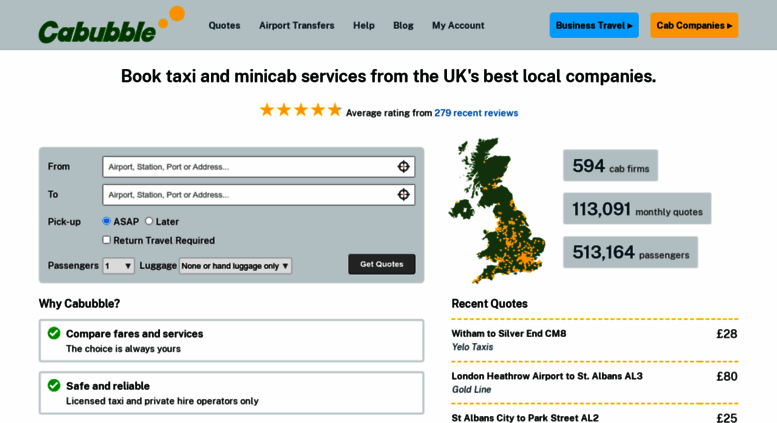Click the Witham to Silver End CM8 quote

508,333
